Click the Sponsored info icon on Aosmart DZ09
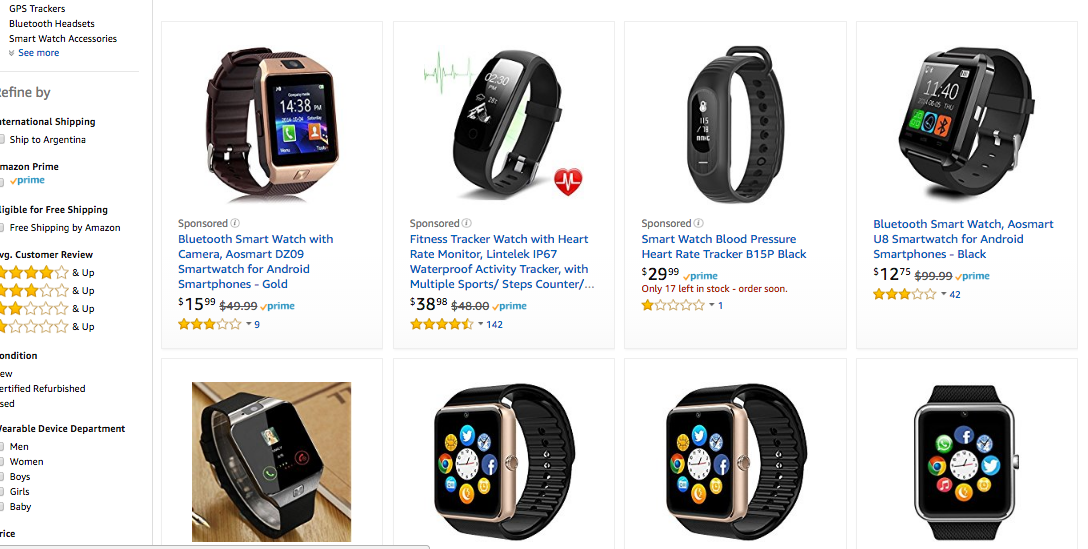Image resolution: width=1088 pixels, height=549 pixels. [x=235, y=223]
